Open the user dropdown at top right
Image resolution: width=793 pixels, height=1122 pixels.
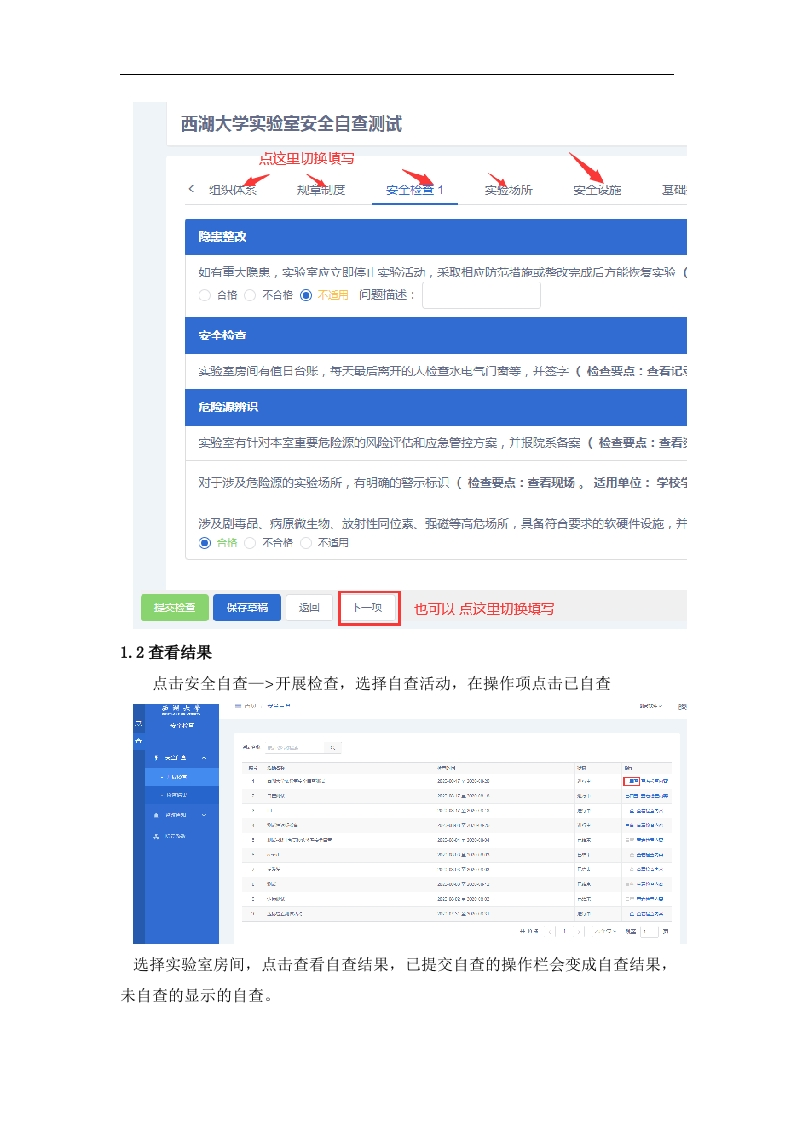pyautogui.click(x=651, y=706)
